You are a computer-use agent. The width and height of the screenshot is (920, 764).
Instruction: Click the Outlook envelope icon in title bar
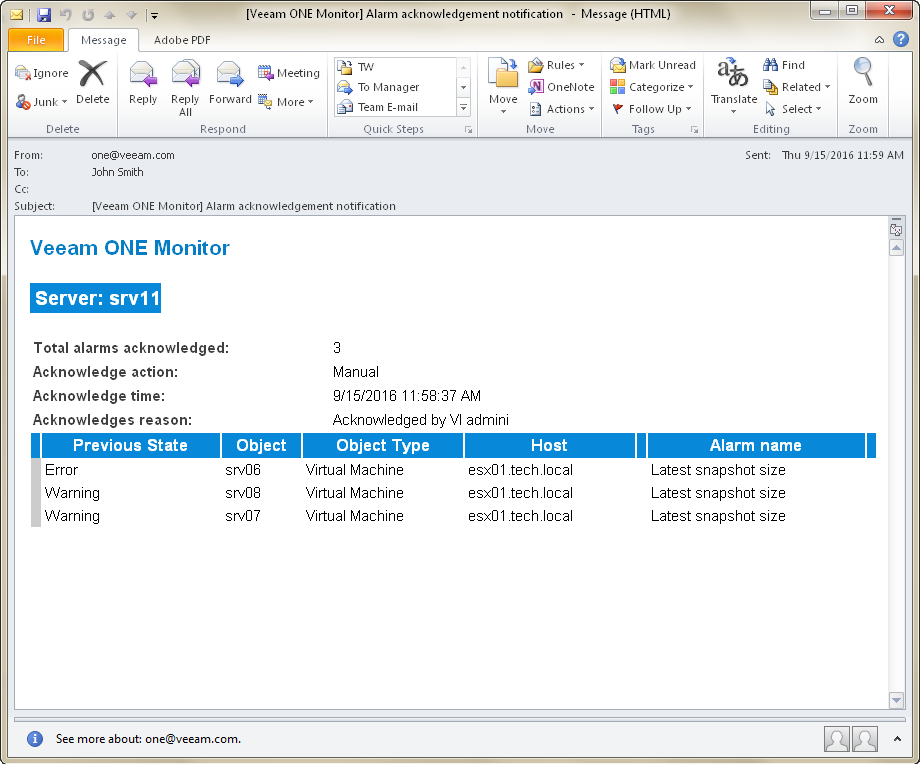click(x=16, y=14)
